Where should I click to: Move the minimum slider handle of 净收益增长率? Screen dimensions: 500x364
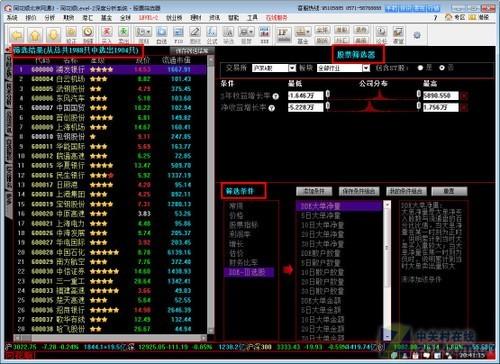click(x=328, y=106)
